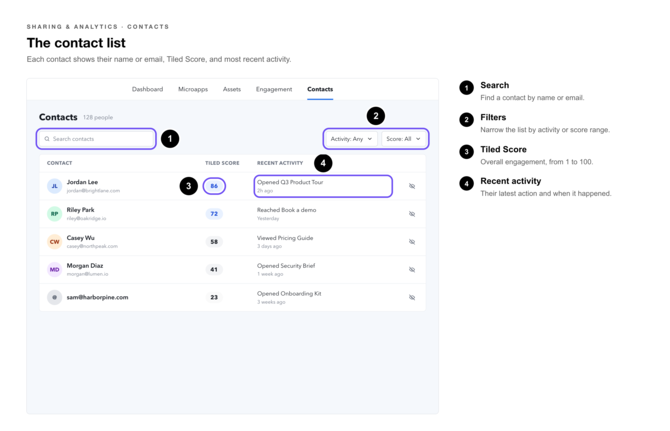Click the jordan@brightlane.com email text
The image size is (670, 431).
[93, 191]
